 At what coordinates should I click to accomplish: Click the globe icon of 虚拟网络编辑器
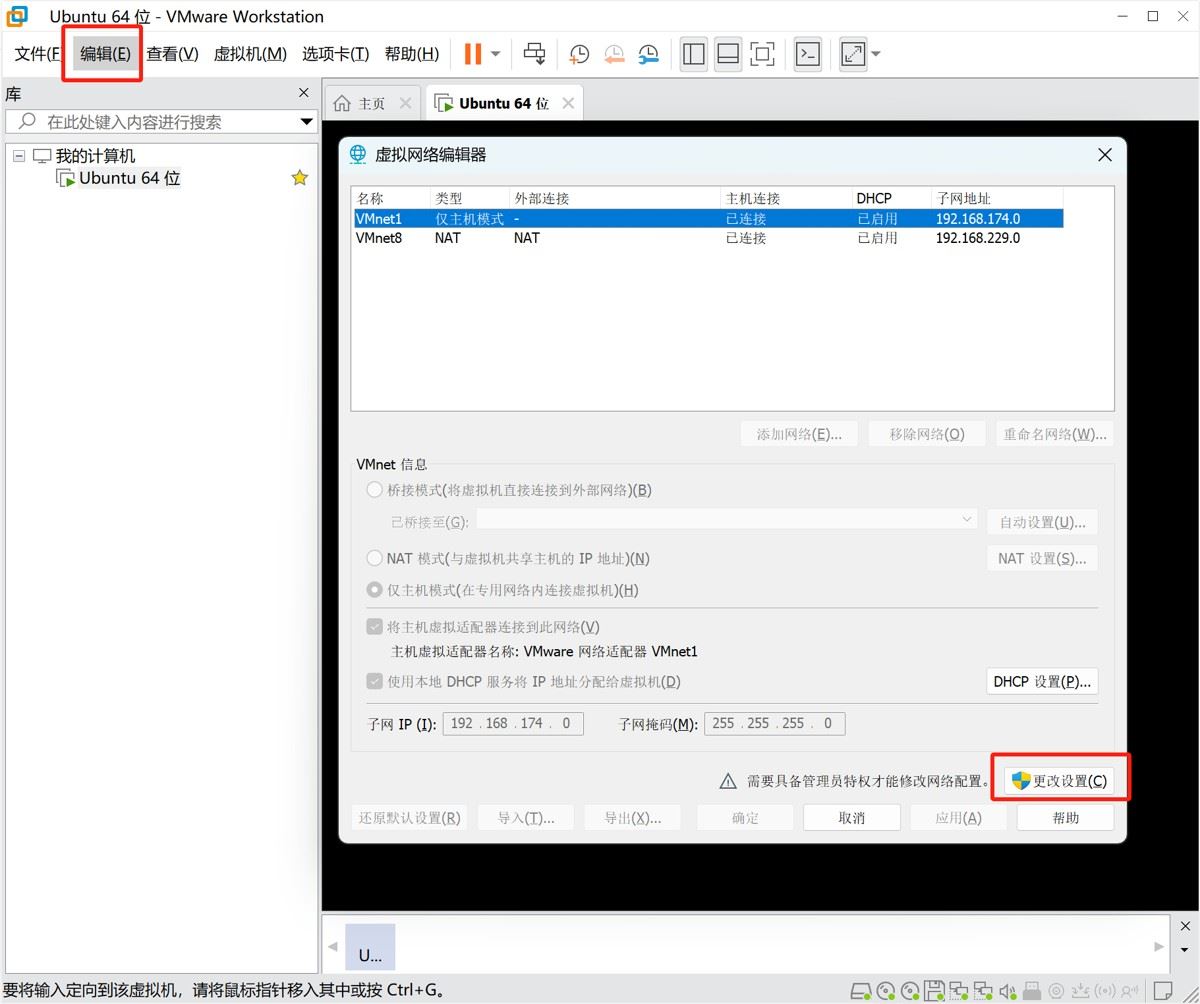coord(358,154)
